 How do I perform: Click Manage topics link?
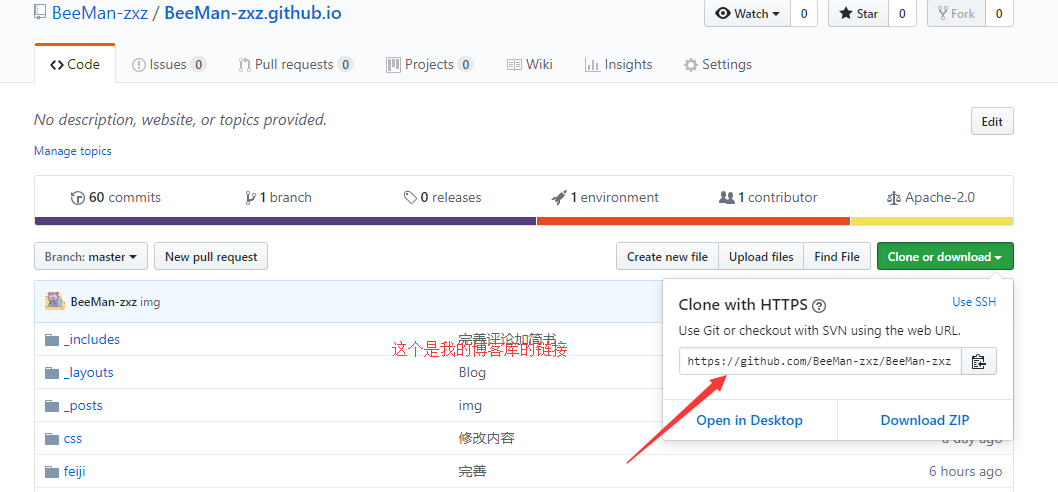[73, 151]
